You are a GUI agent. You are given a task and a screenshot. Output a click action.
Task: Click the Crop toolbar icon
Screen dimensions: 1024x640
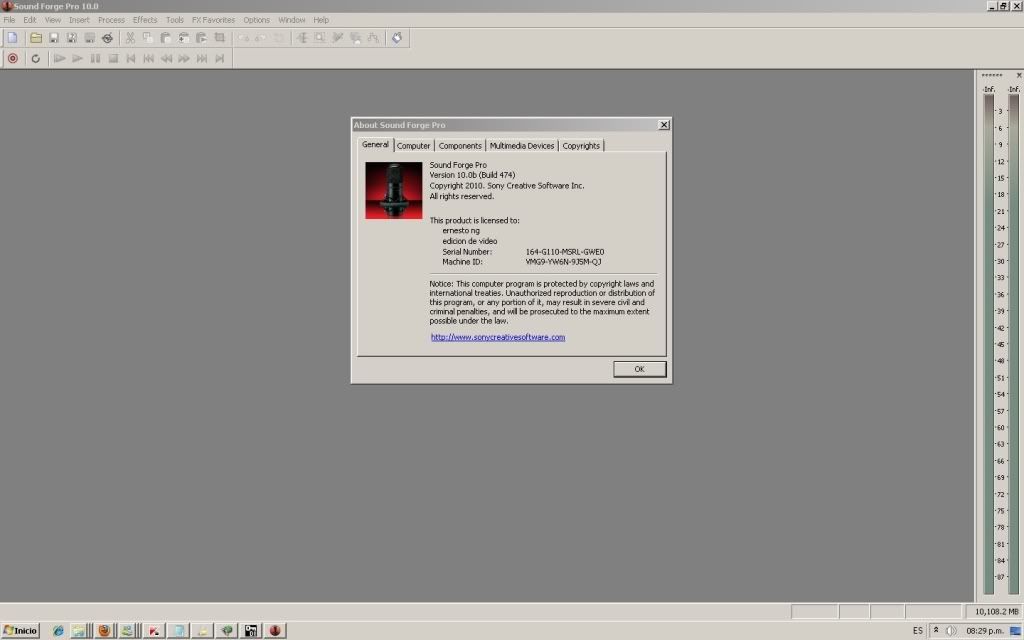coord(219,38)
